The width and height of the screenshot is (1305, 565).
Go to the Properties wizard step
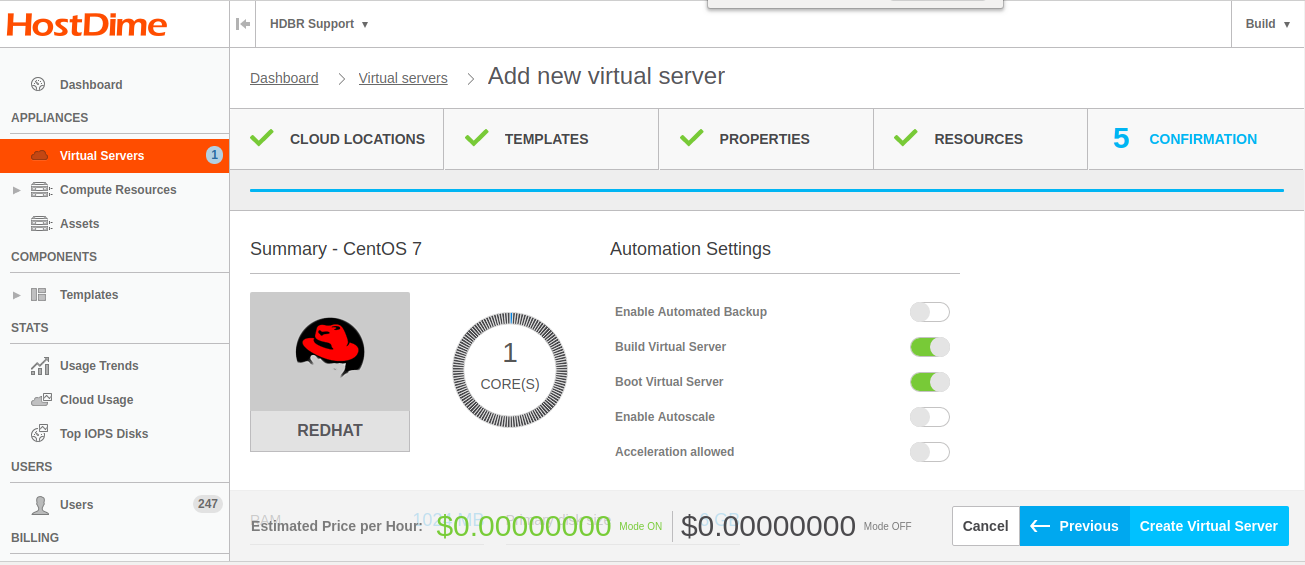point(766,139)
